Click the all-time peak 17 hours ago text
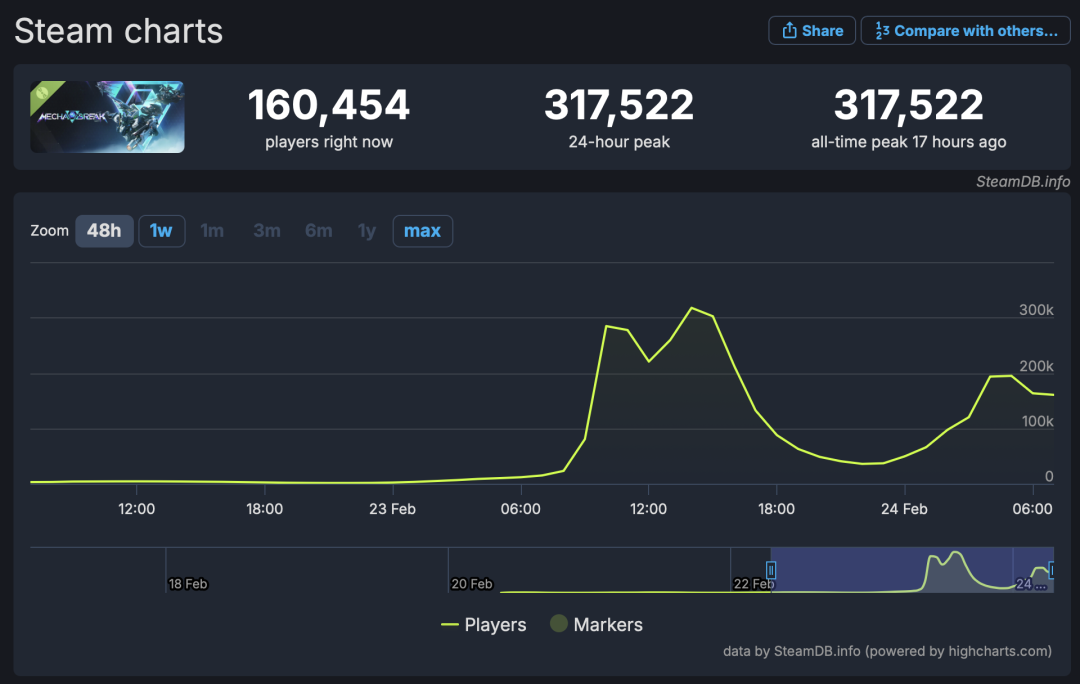Screen dimensions: 1080x684 [x=908, y=142]
